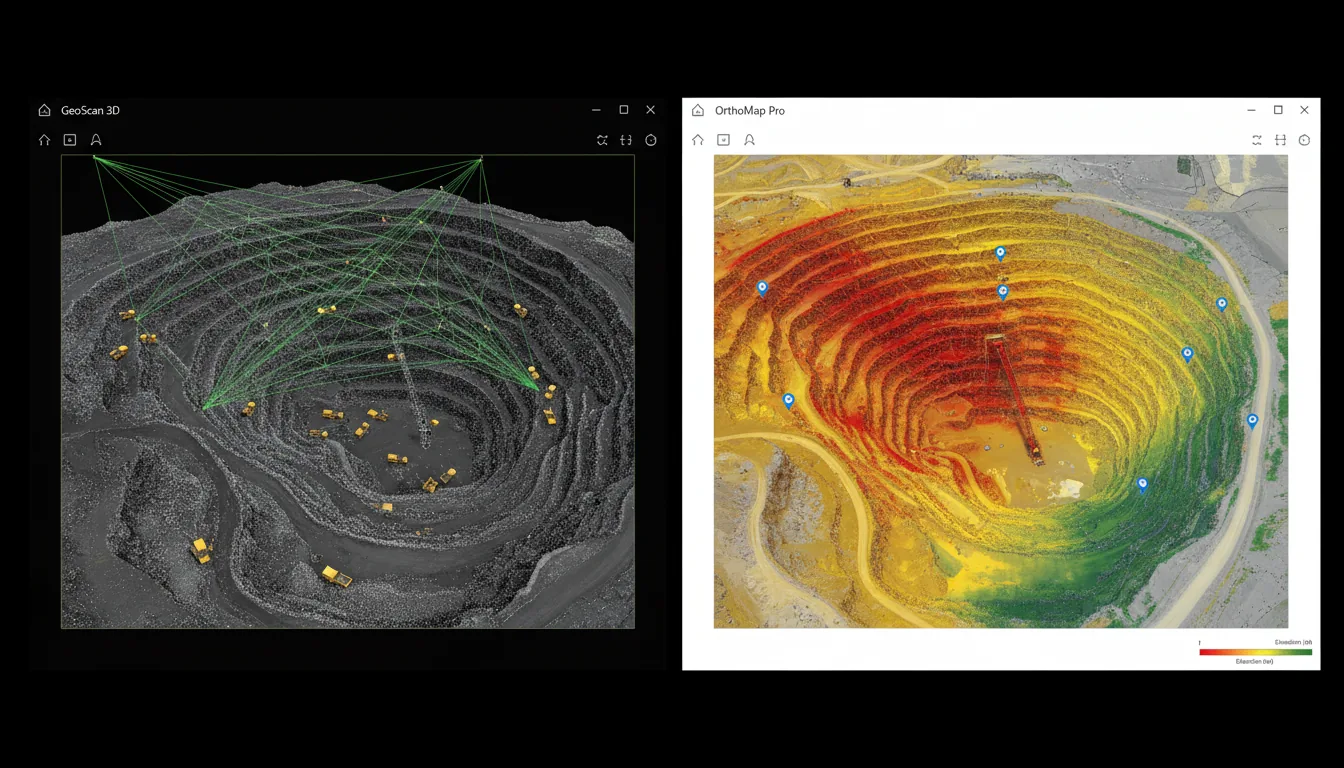Open the filter sliders tool in OrthoMap Pro
This screenshot has height=768, width=1344.
[1280, 140]
